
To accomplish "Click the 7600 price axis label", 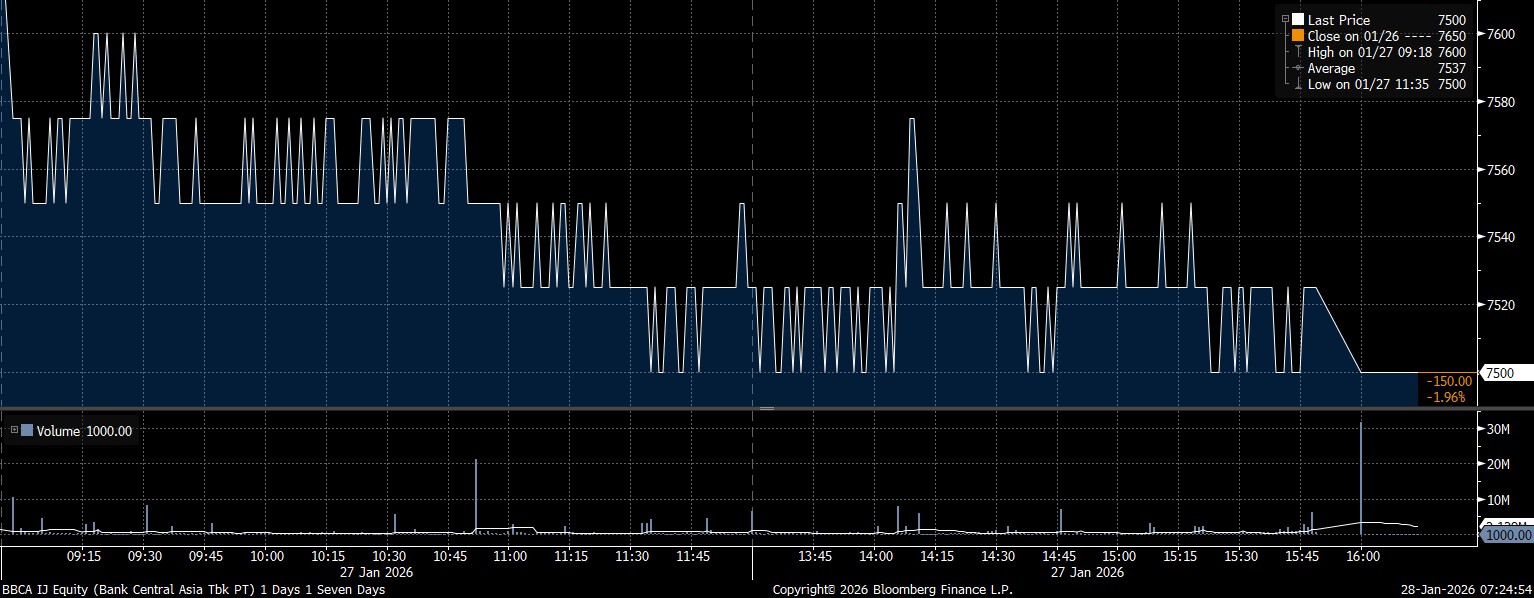I will pos(1500,34).
